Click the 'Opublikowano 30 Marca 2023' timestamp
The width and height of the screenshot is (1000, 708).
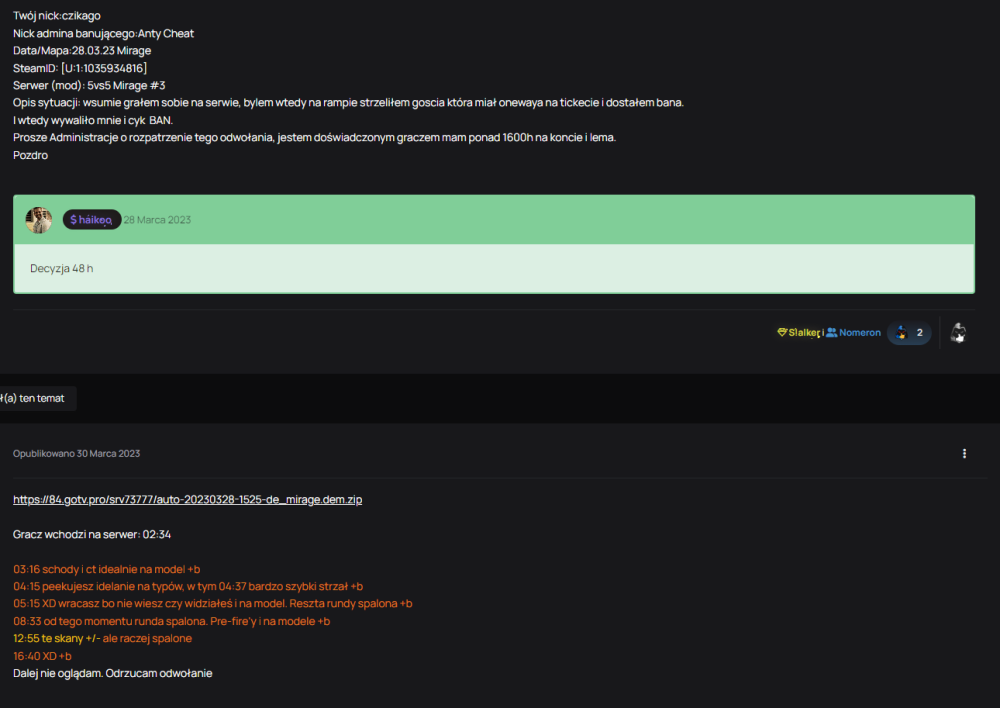[77, 454]
